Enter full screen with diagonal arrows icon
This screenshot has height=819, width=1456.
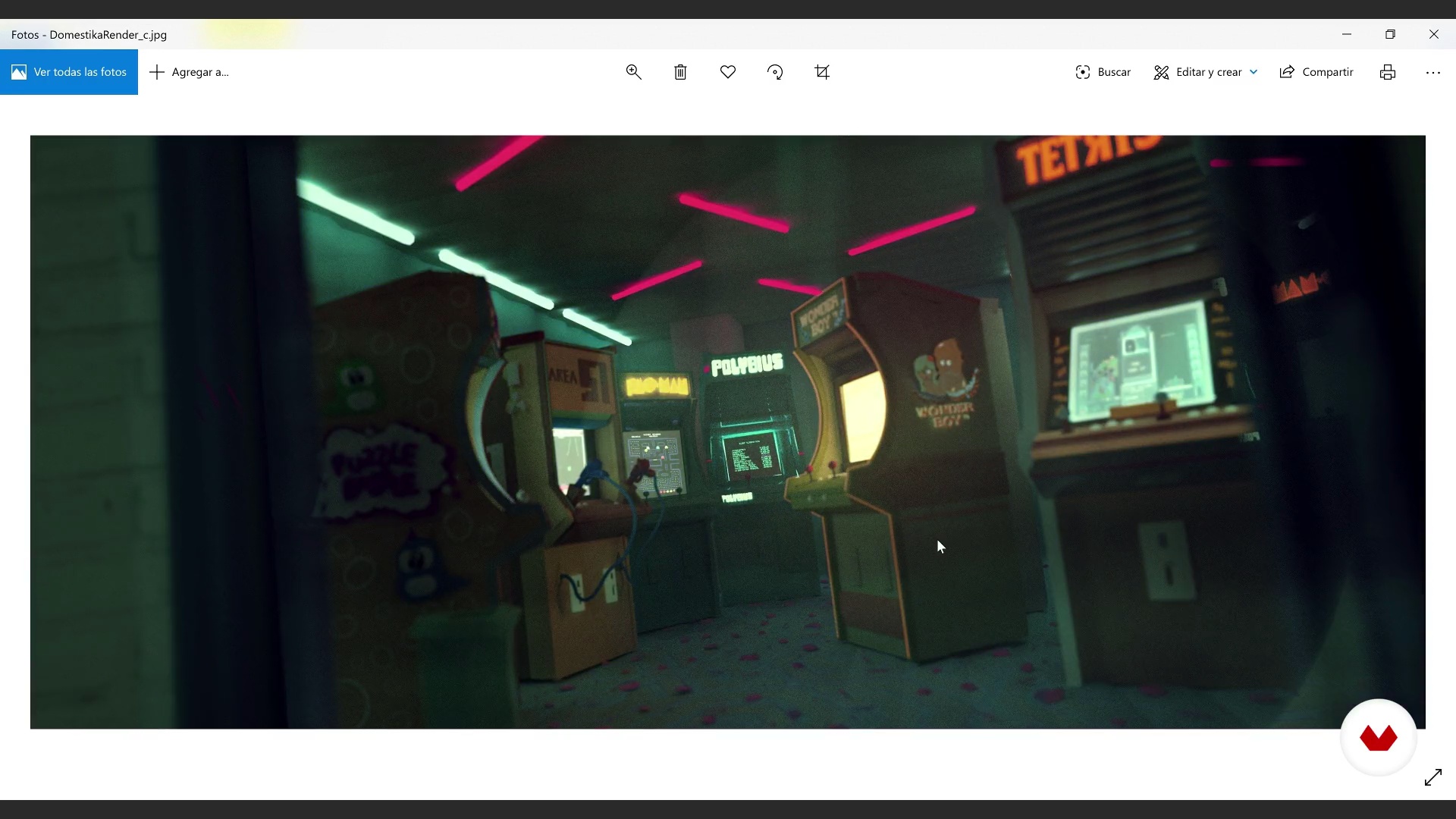pyautogui.click(x=1433, y=777)
